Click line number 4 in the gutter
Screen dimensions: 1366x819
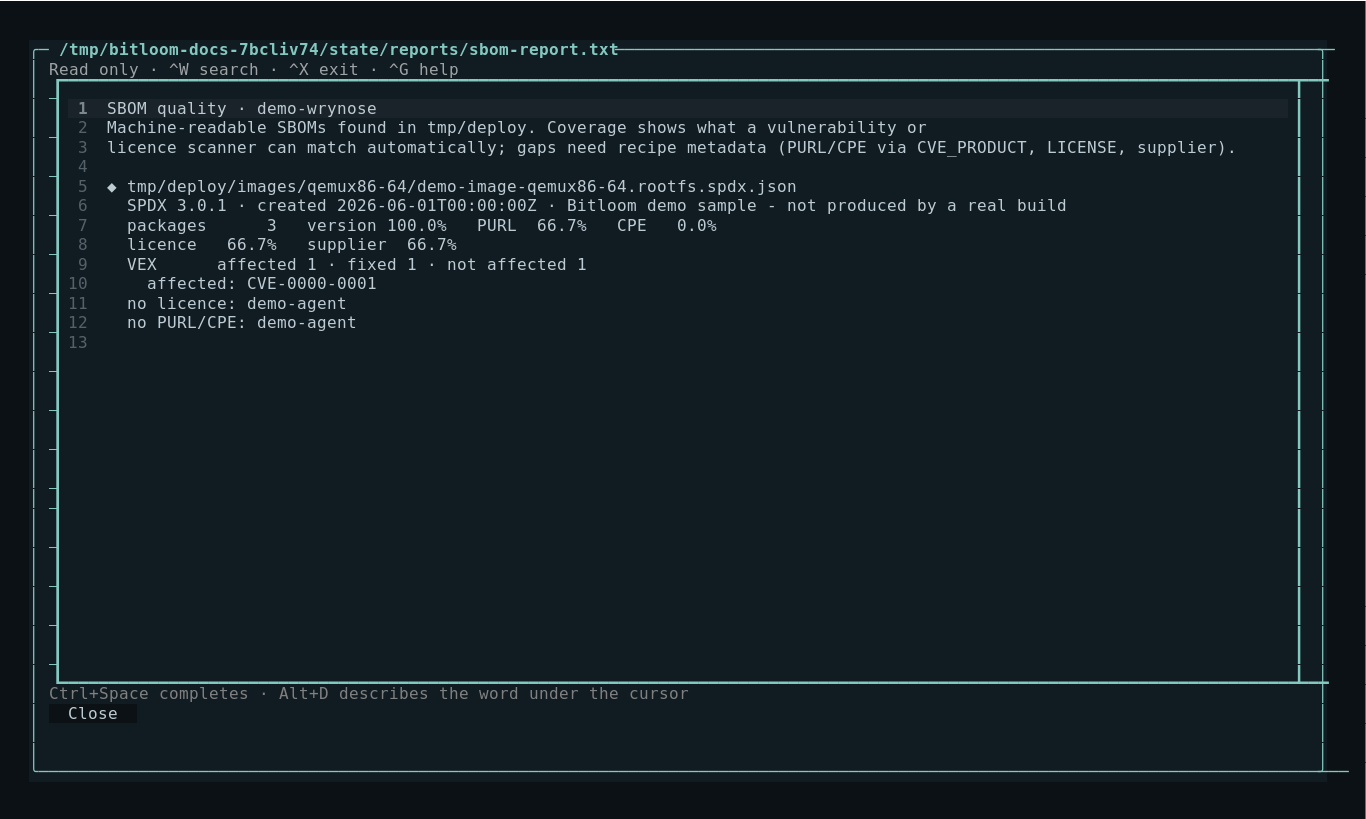click(x=83, y=166)
